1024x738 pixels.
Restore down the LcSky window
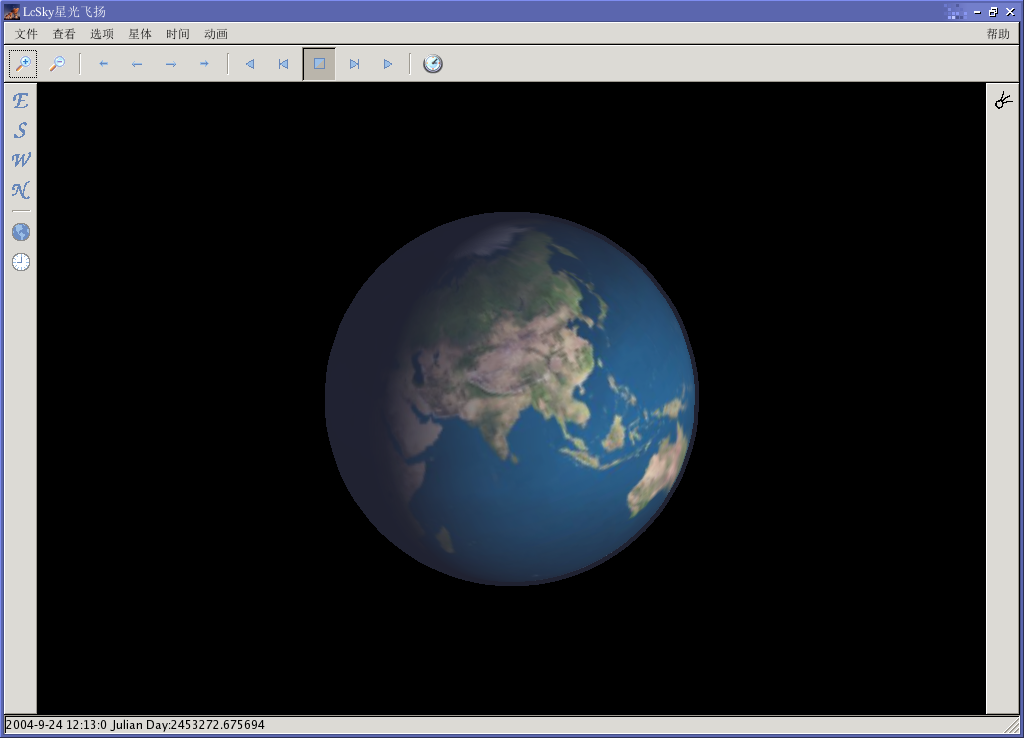993,12
